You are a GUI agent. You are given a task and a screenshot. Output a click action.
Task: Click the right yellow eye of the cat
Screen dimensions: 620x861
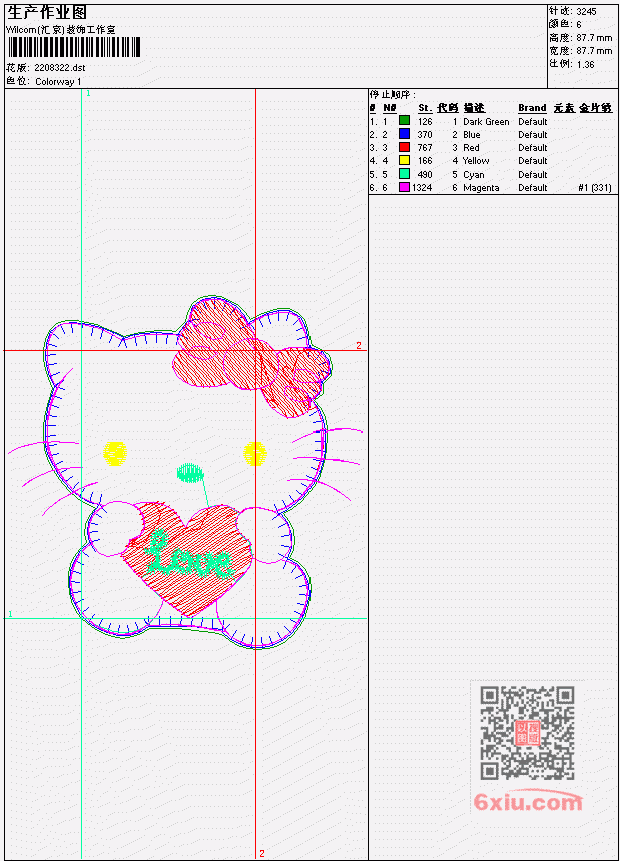254,454
